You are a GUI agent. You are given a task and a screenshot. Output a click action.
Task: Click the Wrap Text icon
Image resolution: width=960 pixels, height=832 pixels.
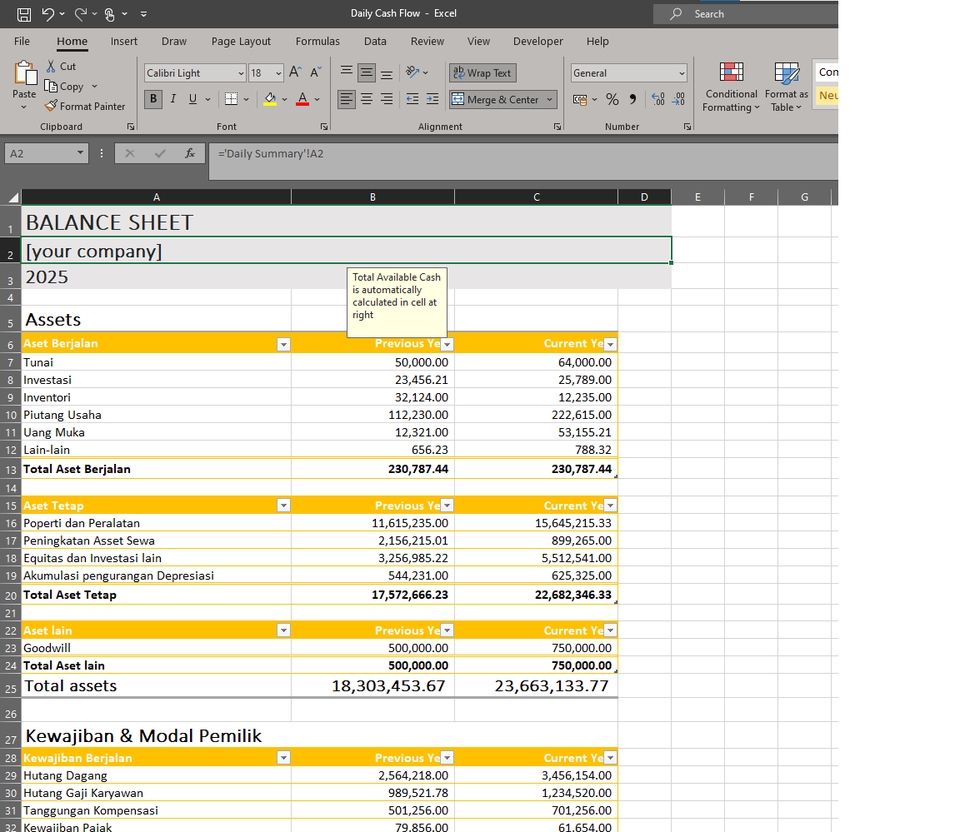[x=481, y=72]
